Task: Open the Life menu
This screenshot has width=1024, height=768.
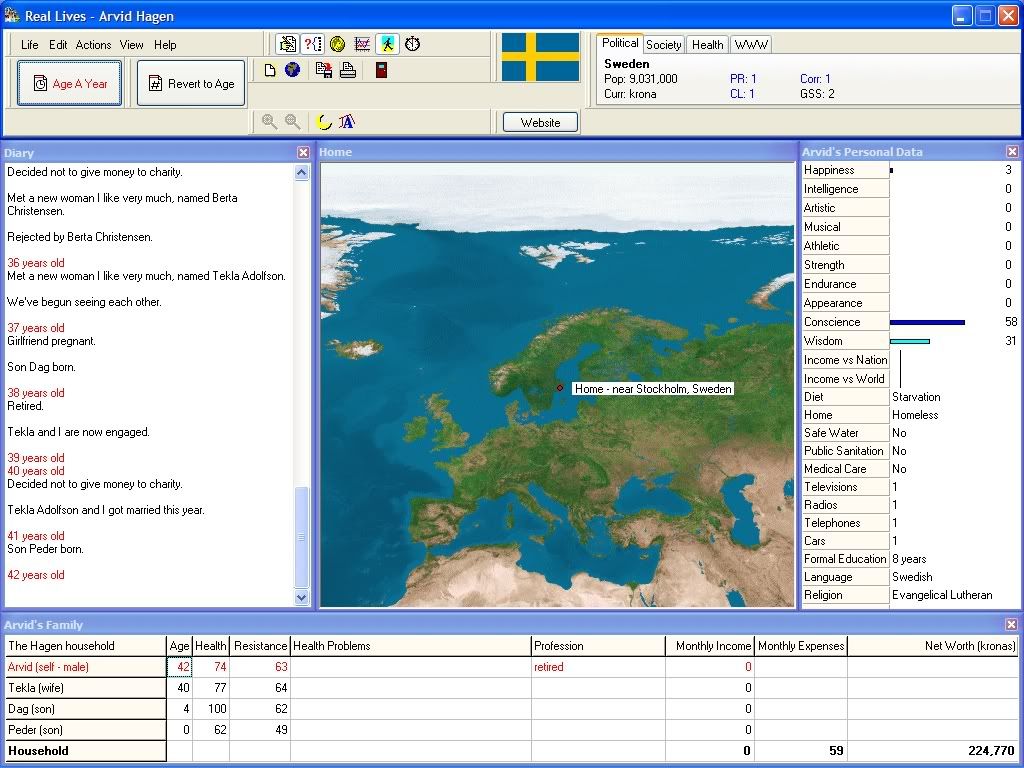Action: [x=29, y=45]
